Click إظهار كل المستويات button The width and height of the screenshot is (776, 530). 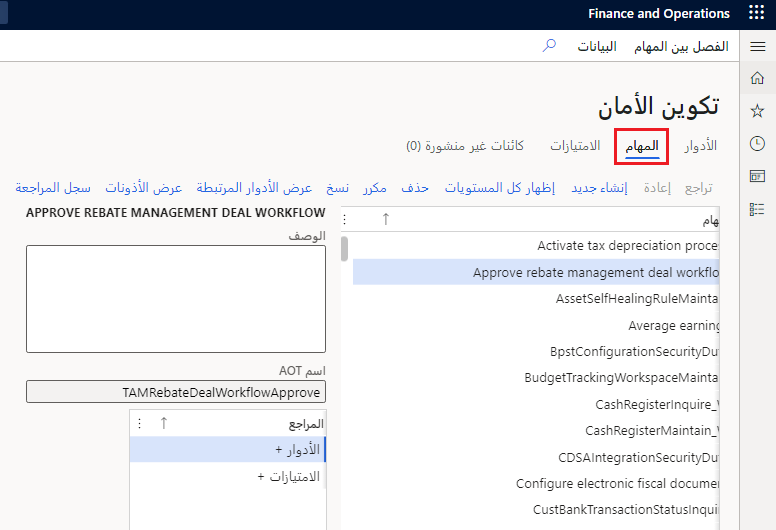pyautogui.click(x=499, y=188)
